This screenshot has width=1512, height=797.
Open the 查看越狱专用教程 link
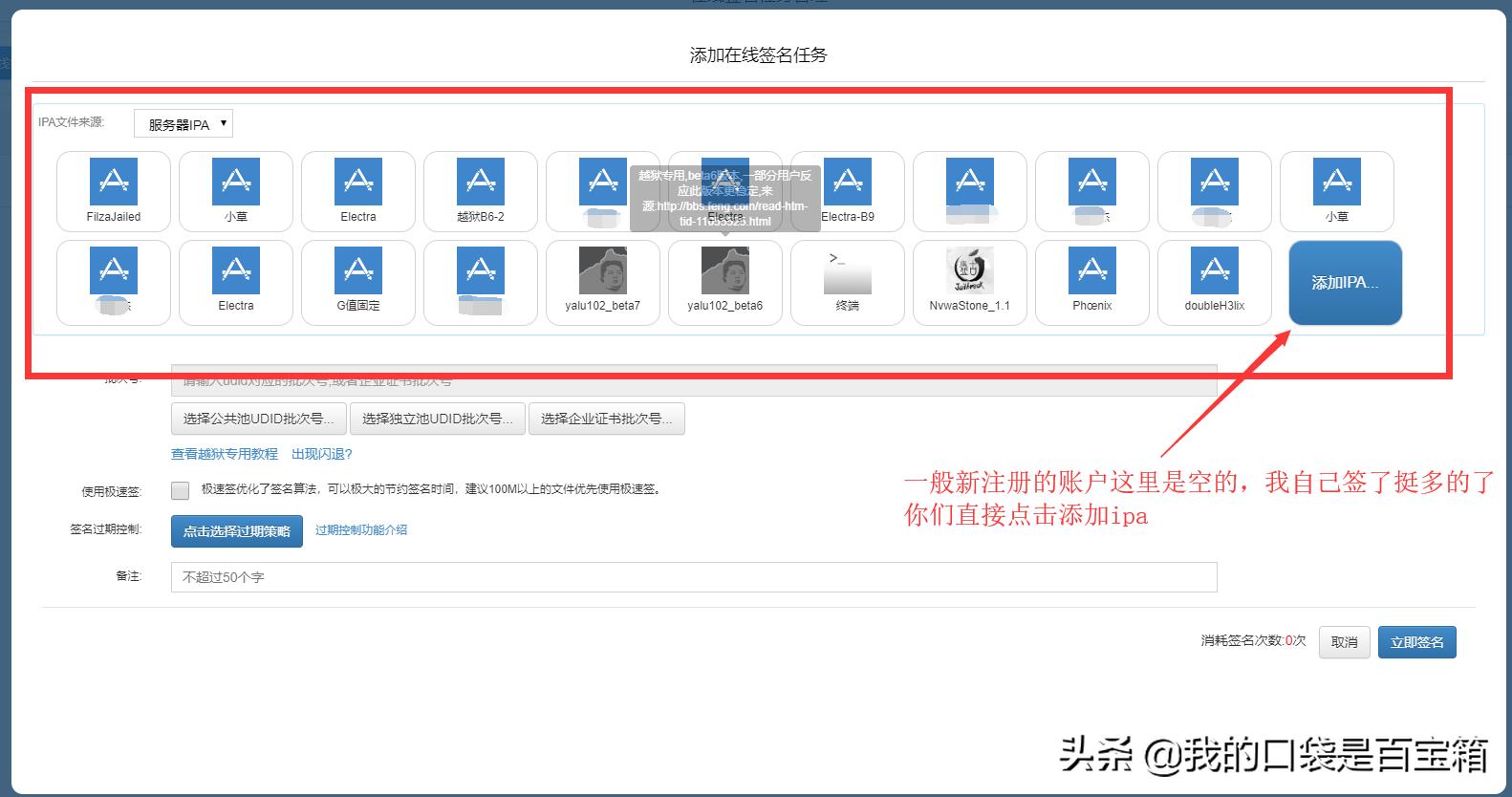(225, 454)
